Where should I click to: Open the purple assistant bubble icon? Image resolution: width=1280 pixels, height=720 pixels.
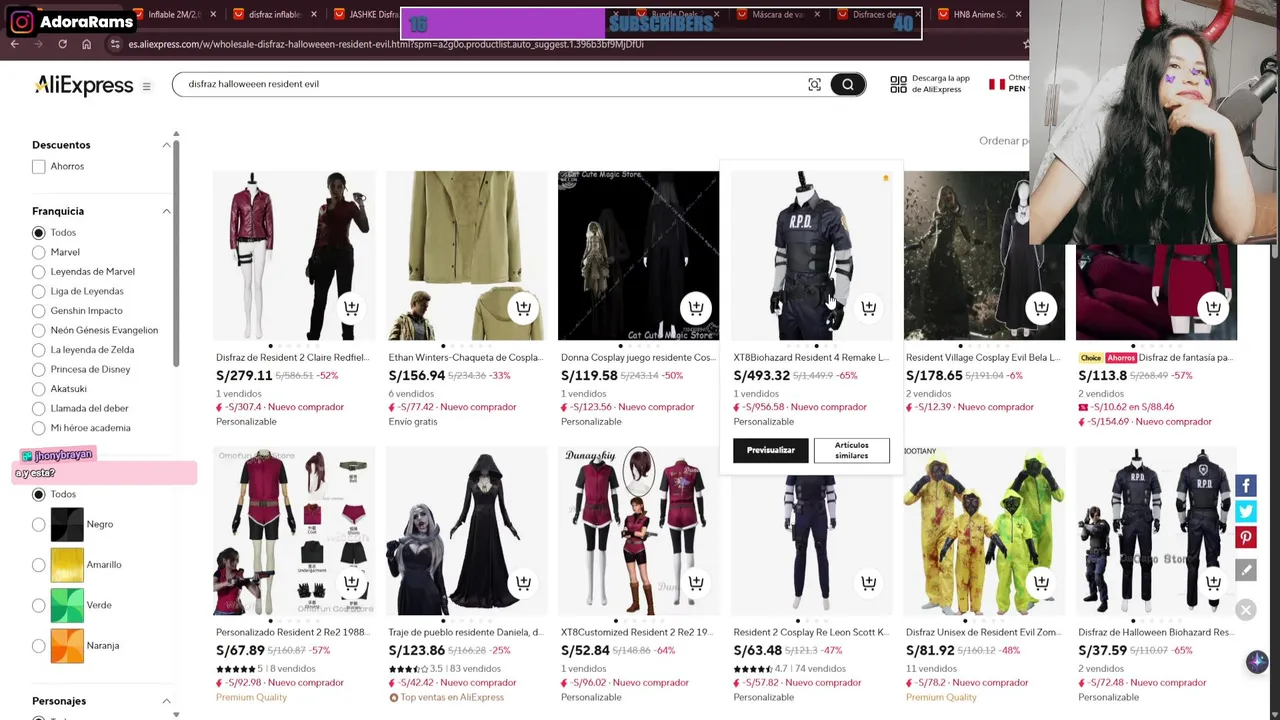coord(1257,662)
